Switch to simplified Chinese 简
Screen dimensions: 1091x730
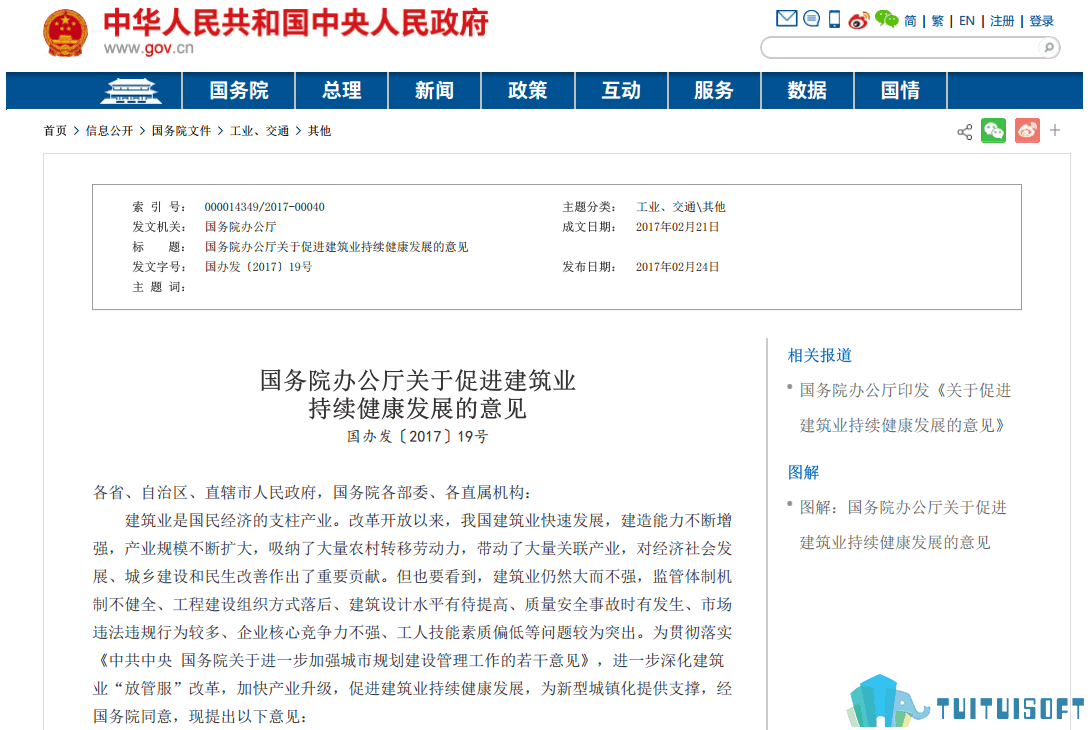pyautogui.click(x=910, y=21)
